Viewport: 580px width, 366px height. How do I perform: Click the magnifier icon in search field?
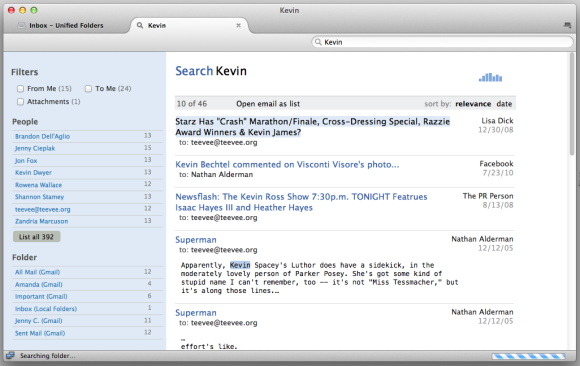click(318, 42)
